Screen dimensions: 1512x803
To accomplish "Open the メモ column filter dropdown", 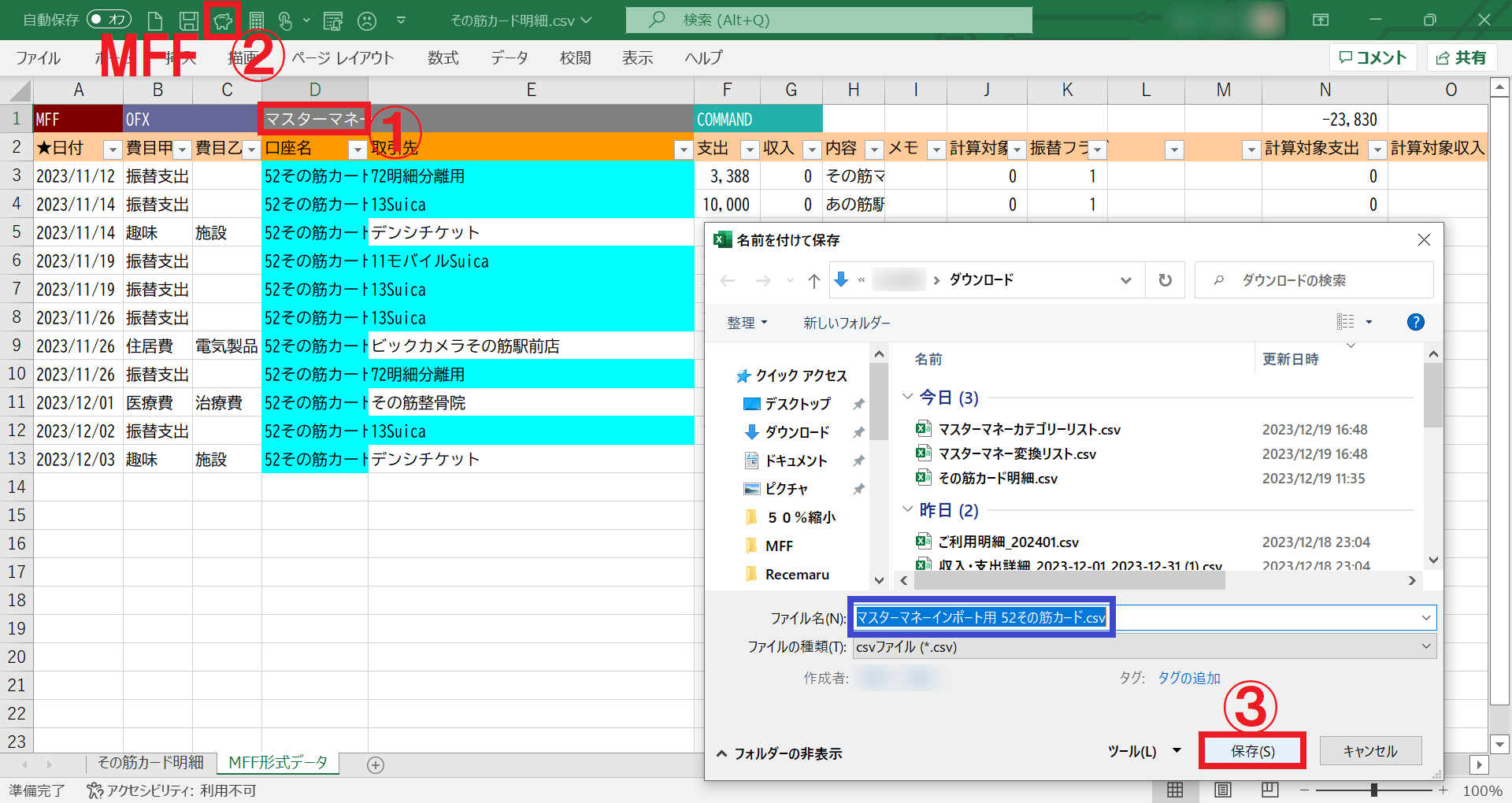I will tap(936, 149).
